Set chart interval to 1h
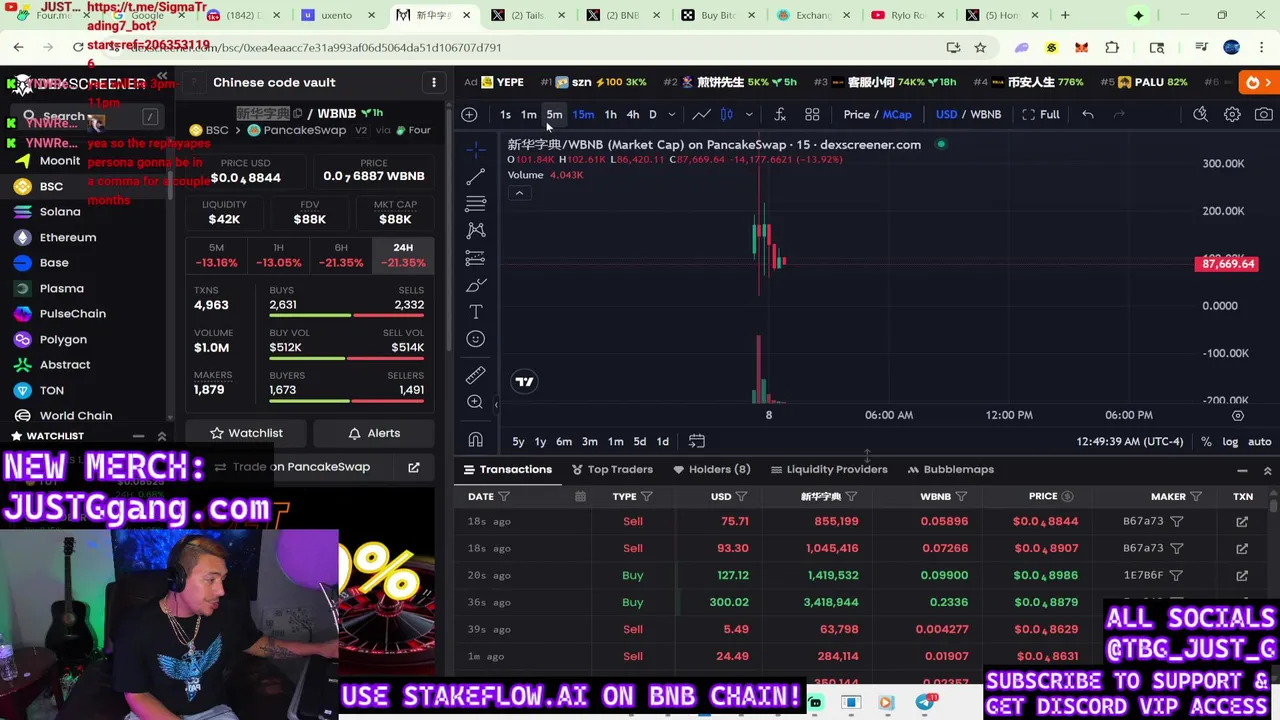The width and height of the screenshot is (1280, 720). 610,114
